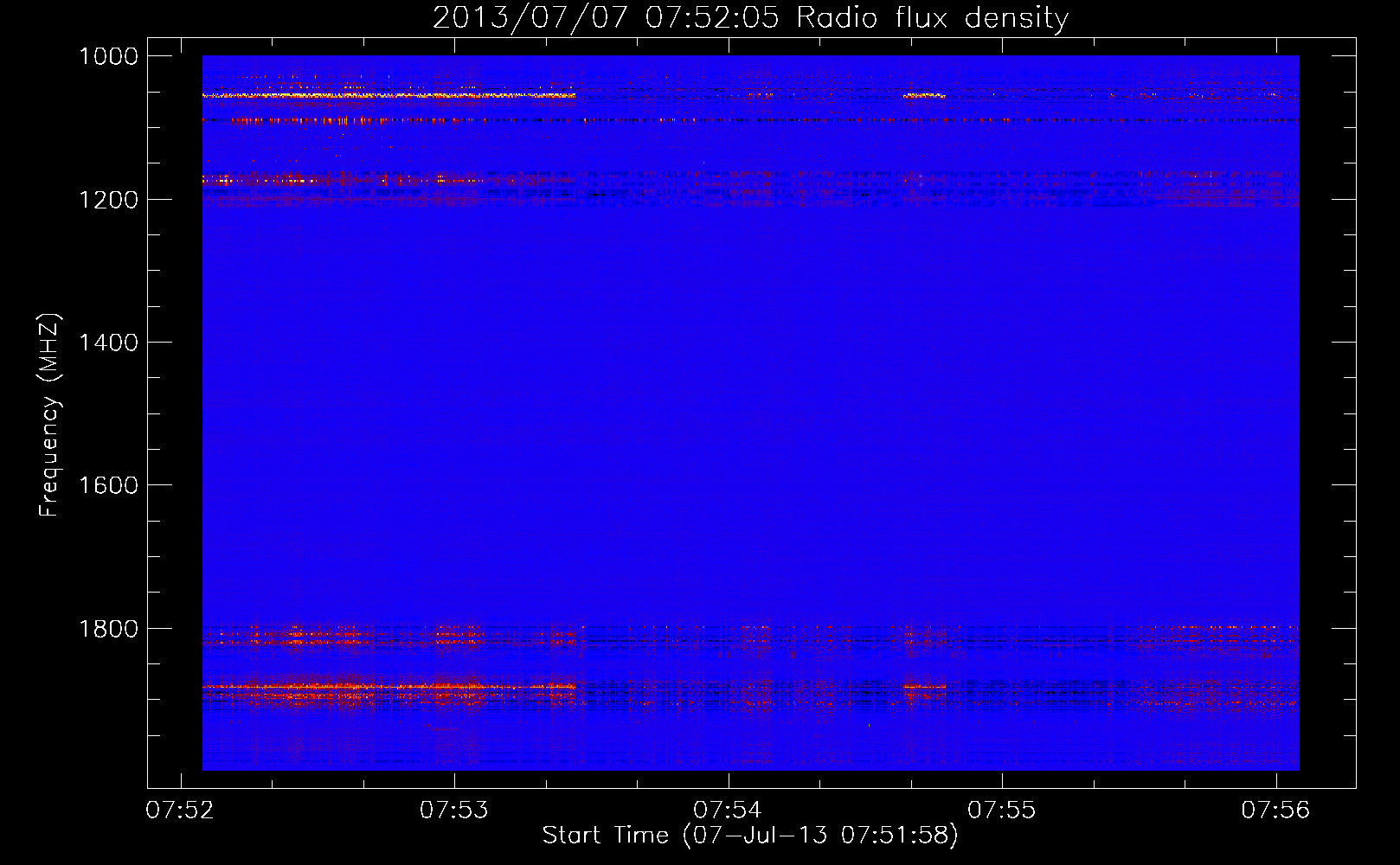This screenshot has width=1400, height=865.
Task: Click the 07:54 time tick label
Action: [728, 810]
